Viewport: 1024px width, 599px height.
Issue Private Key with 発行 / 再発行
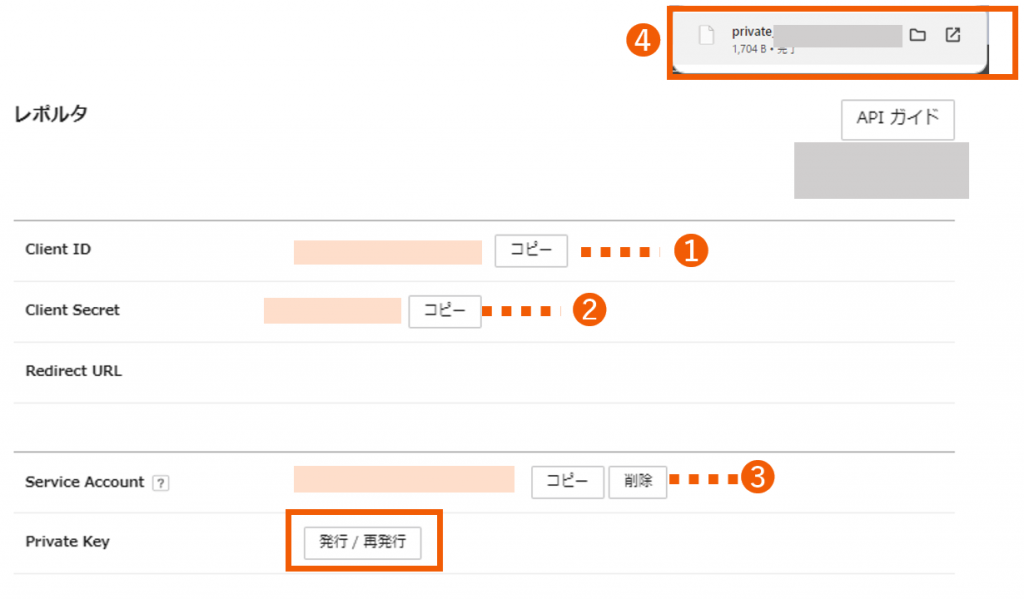(362, 542)
